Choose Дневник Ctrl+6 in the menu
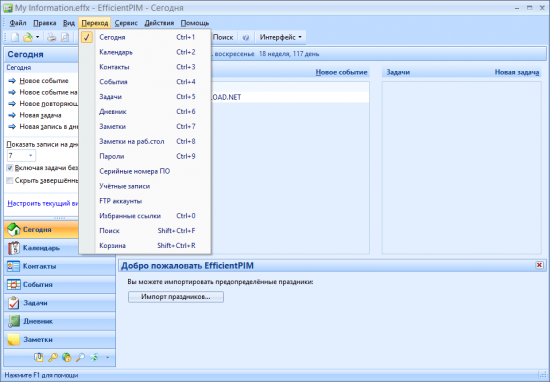This screenshot has height=382, width=550. 145,112
